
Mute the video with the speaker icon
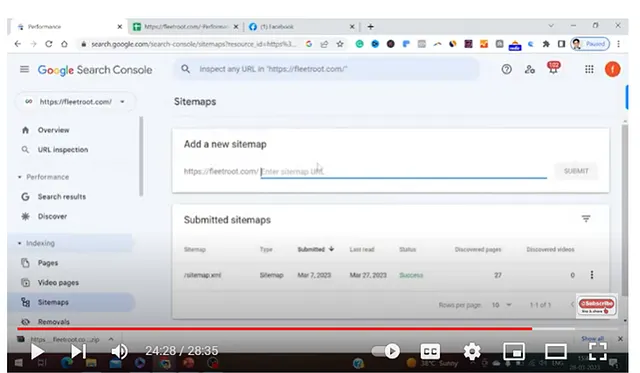[x=119, y=351]
